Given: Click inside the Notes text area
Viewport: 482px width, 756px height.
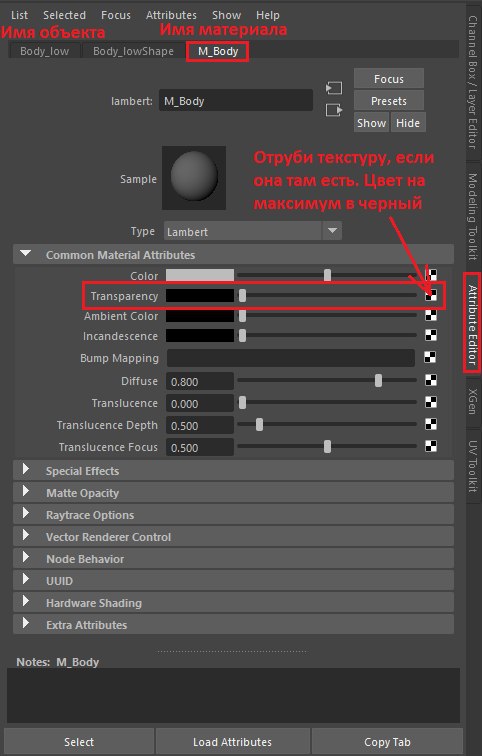Looking at the screenshot, I should point(233,695).
